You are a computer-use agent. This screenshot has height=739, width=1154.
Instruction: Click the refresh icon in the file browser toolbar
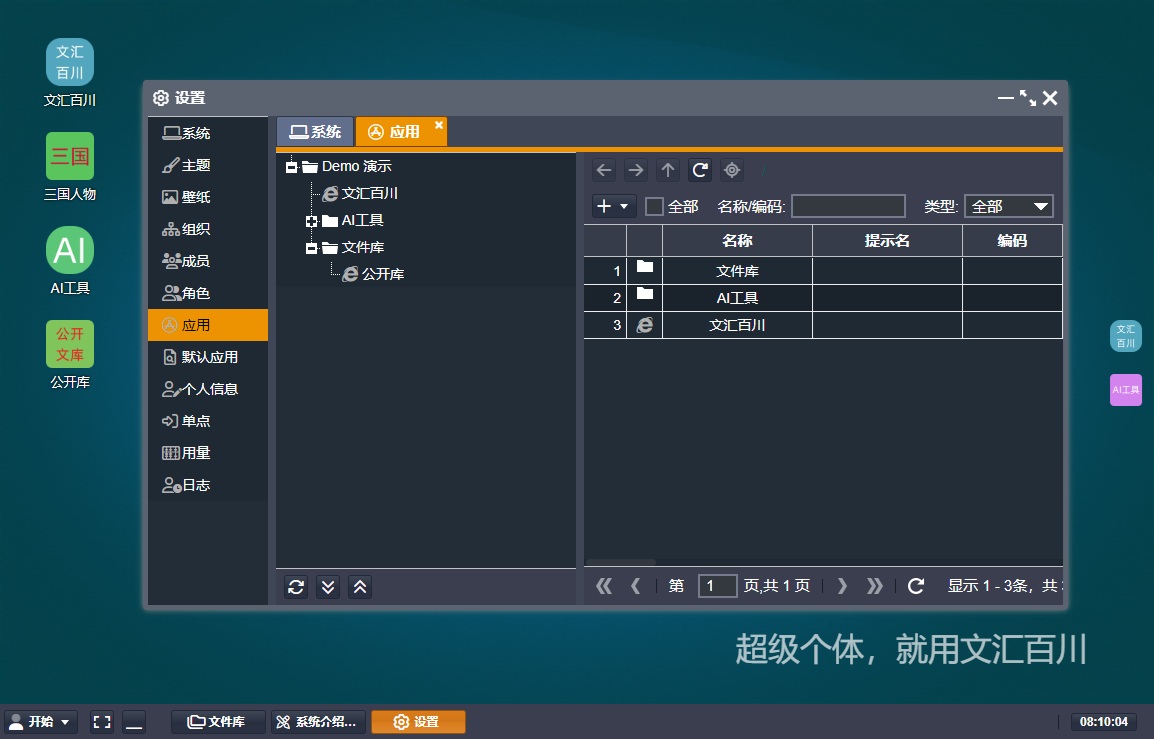(700, 170)
